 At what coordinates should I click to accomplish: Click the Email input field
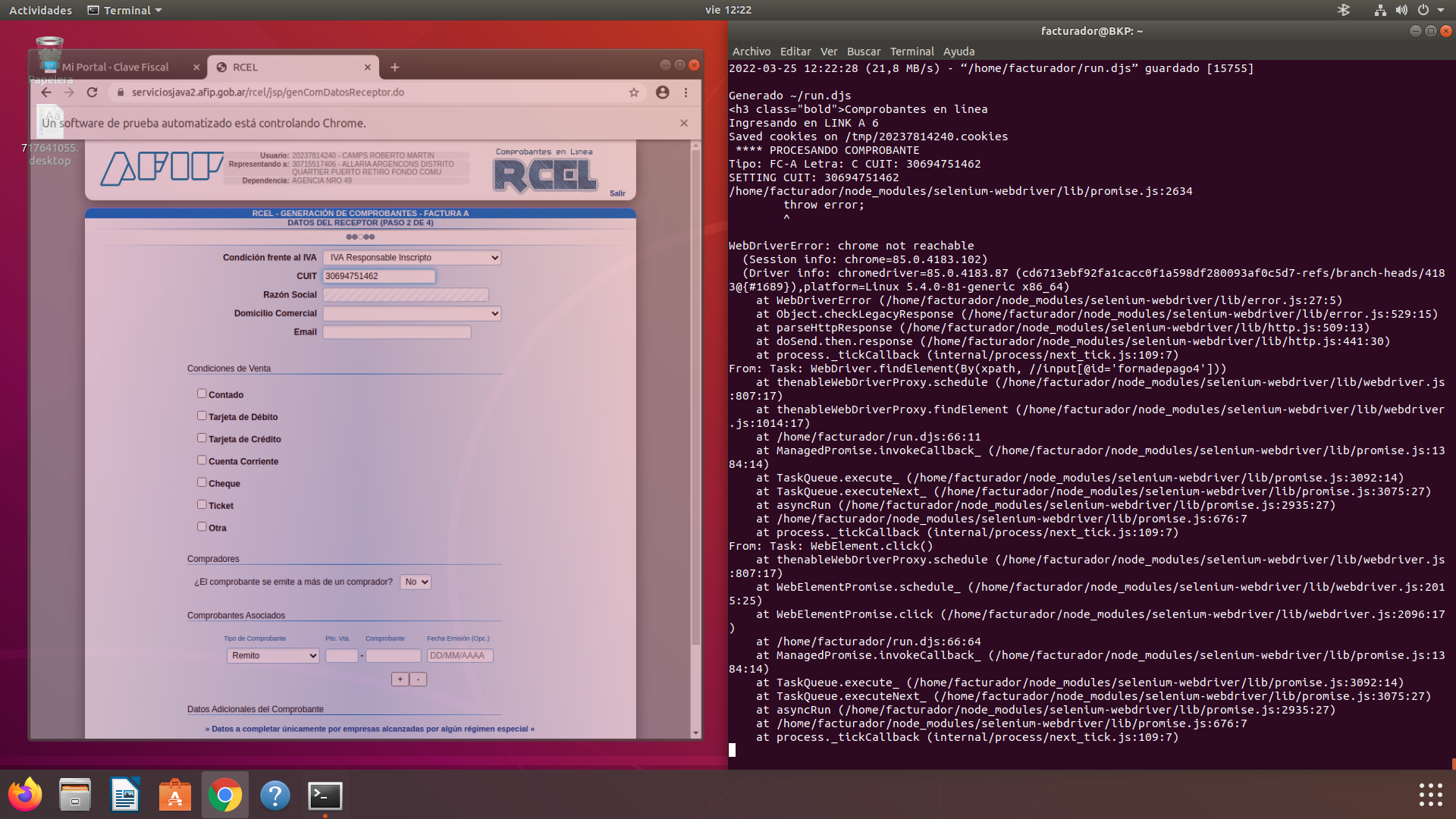(397, 332)
